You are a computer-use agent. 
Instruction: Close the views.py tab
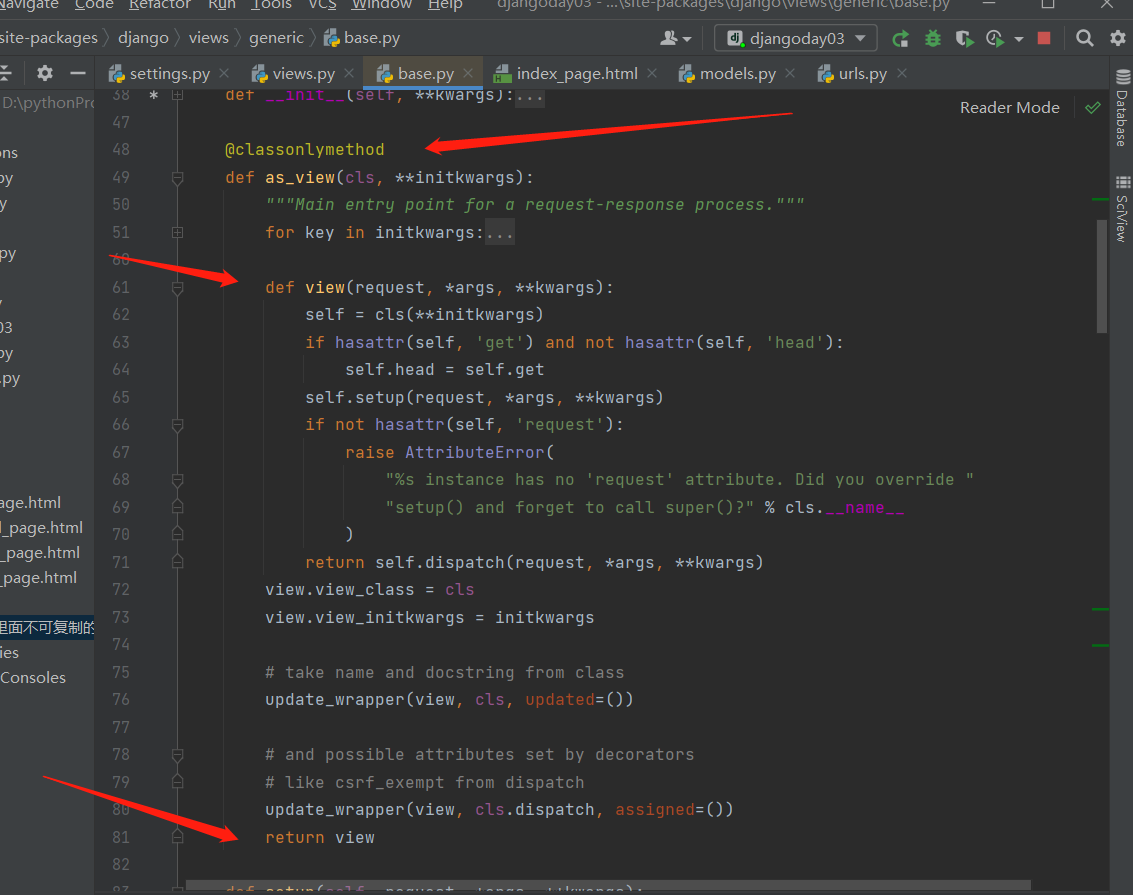pos(349,73)
